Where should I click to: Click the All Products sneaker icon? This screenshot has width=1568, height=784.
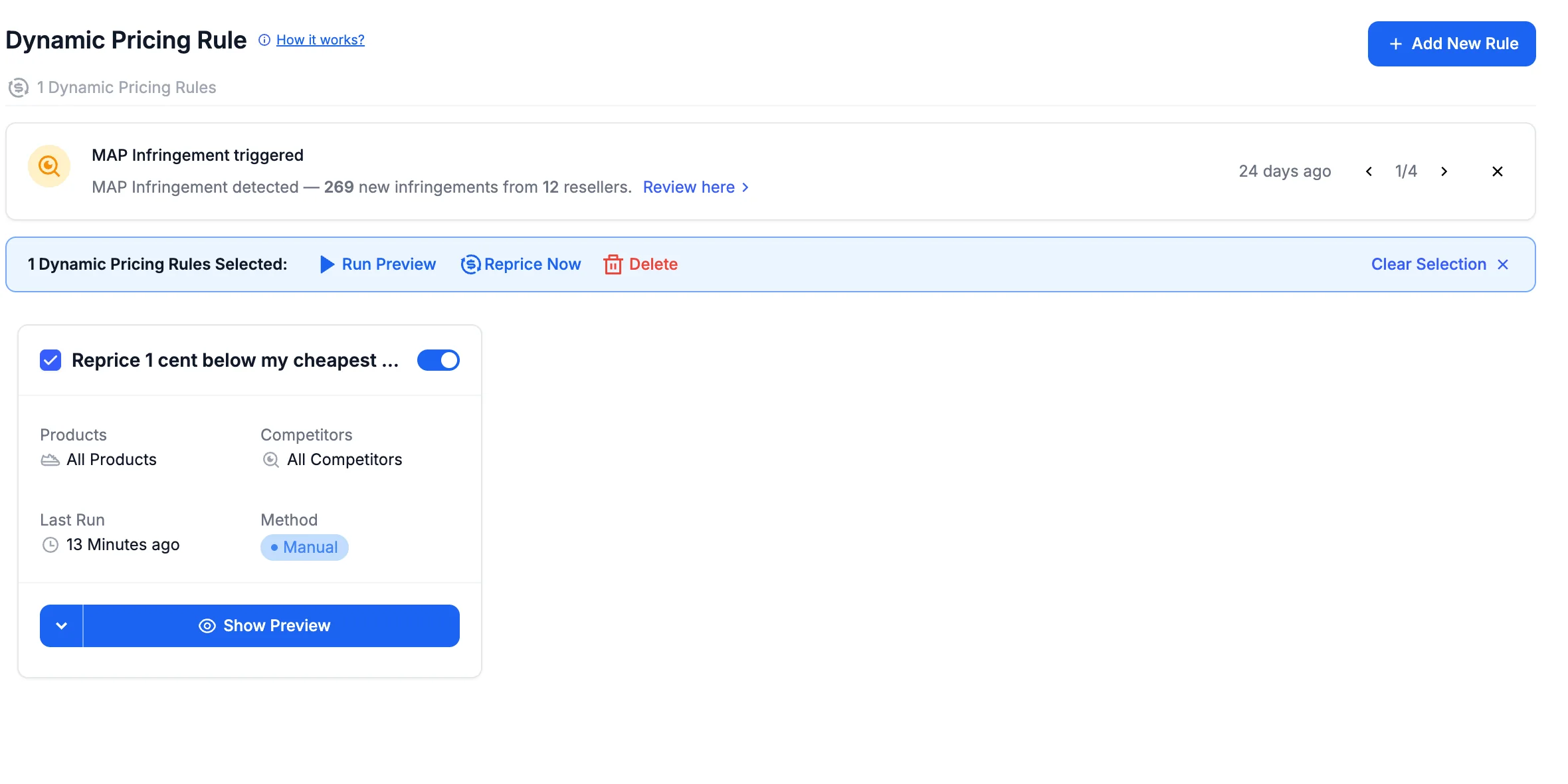click(x=50, y=460)
